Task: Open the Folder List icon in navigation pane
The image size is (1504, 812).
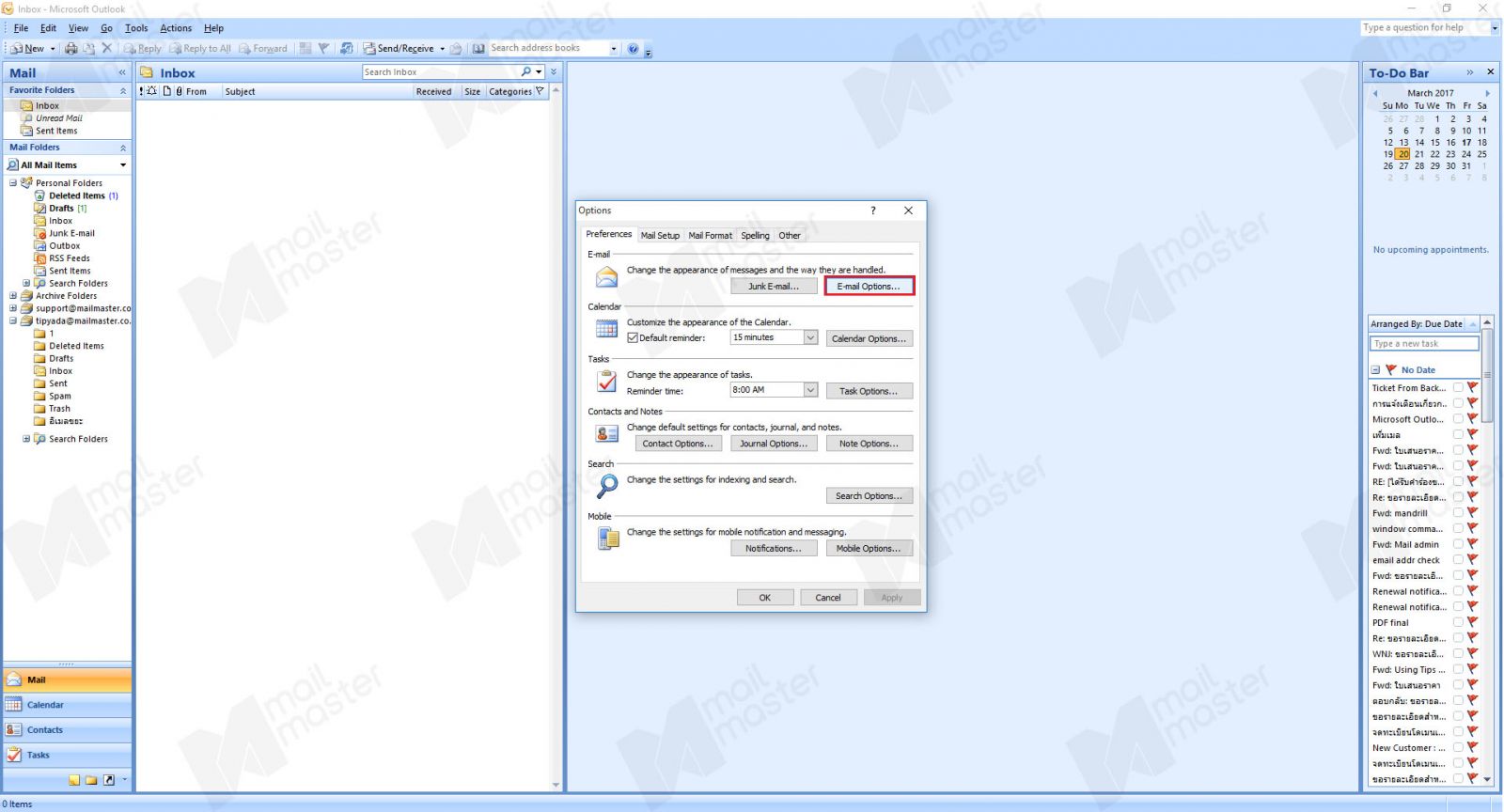Action: tap(91, 780)
